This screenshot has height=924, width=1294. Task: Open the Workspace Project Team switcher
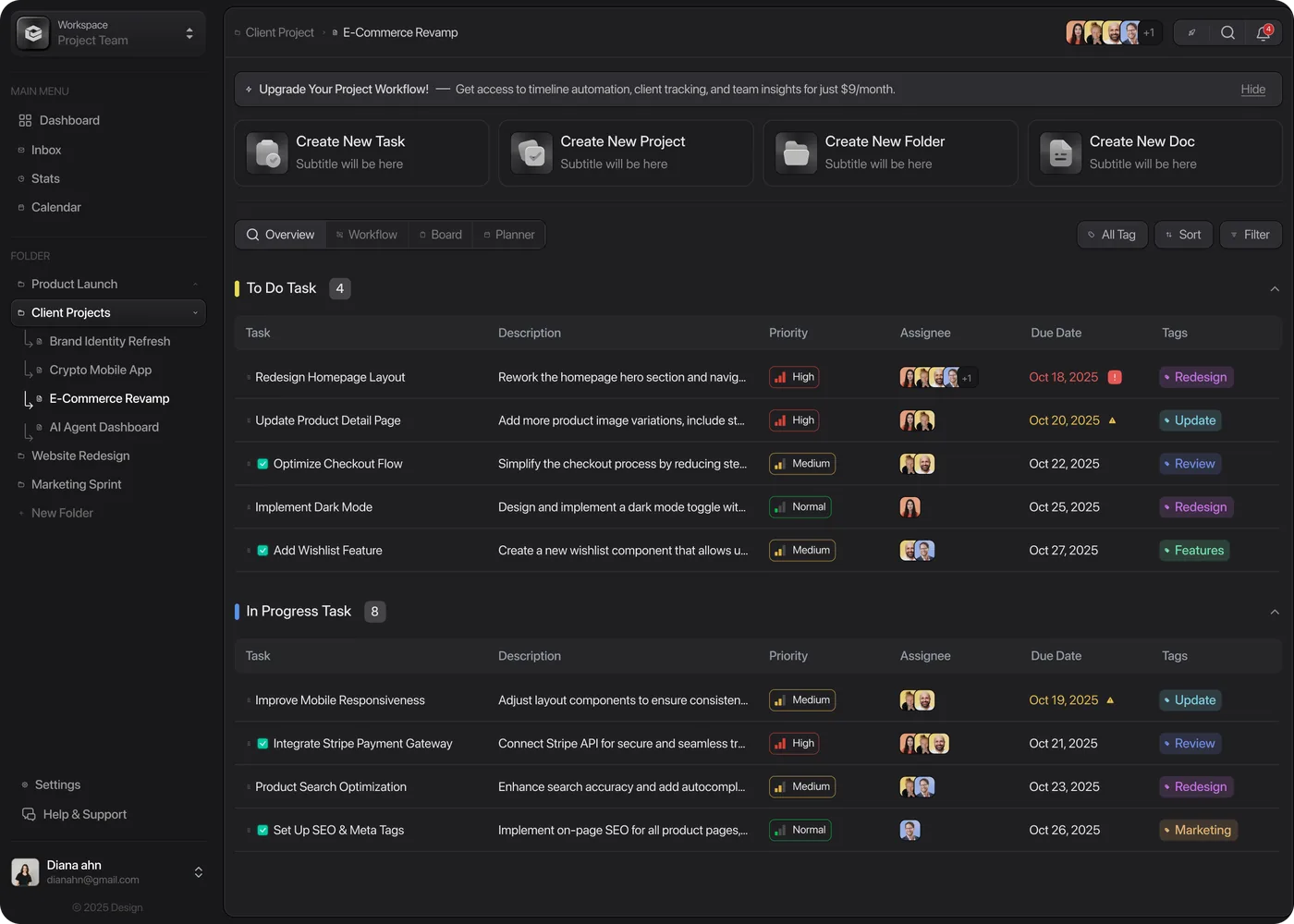(x=108, y=33)
